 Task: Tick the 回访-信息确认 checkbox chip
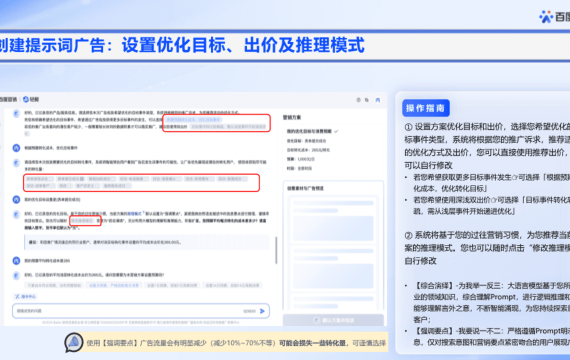(166, 179)
